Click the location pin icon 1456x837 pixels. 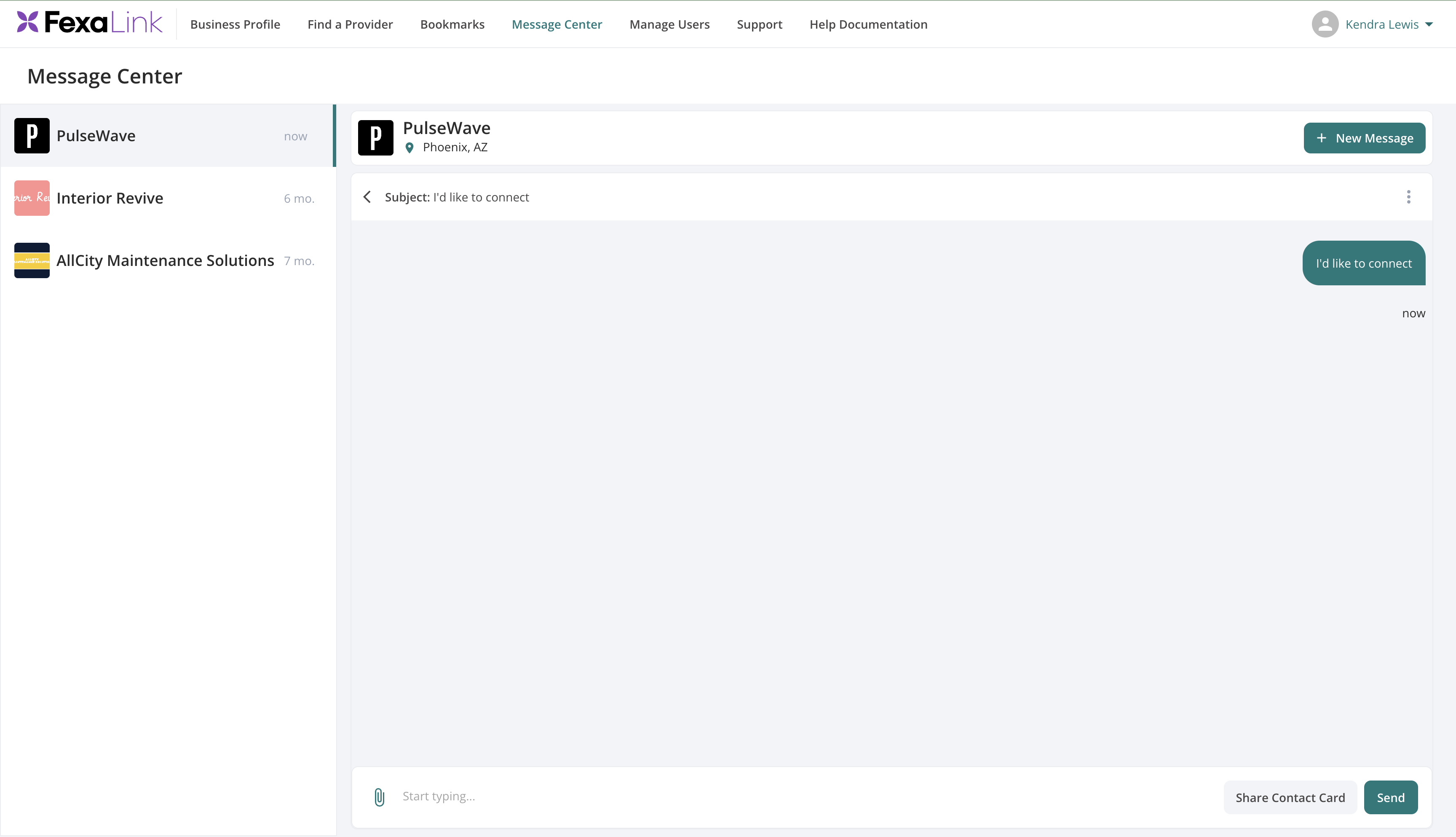pyautogui.click(x=409, y=148)
